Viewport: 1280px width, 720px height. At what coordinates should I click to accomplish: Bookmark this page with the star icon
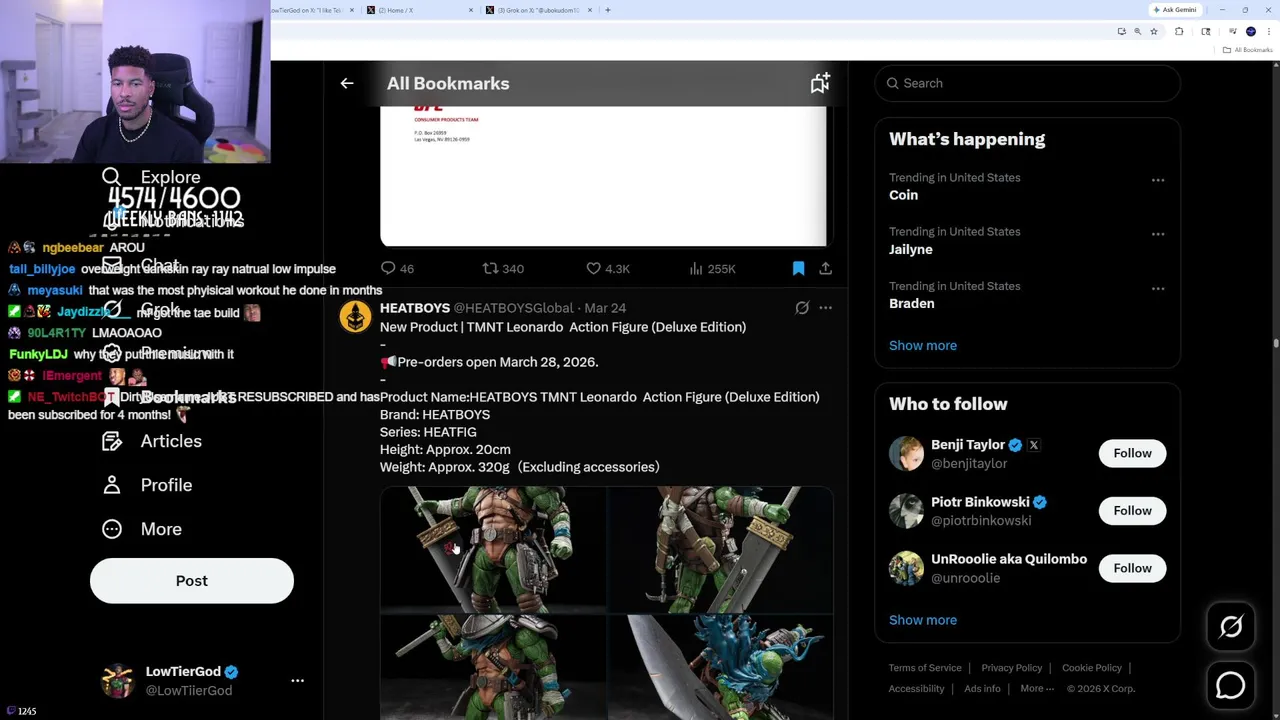pos(1153,32)
